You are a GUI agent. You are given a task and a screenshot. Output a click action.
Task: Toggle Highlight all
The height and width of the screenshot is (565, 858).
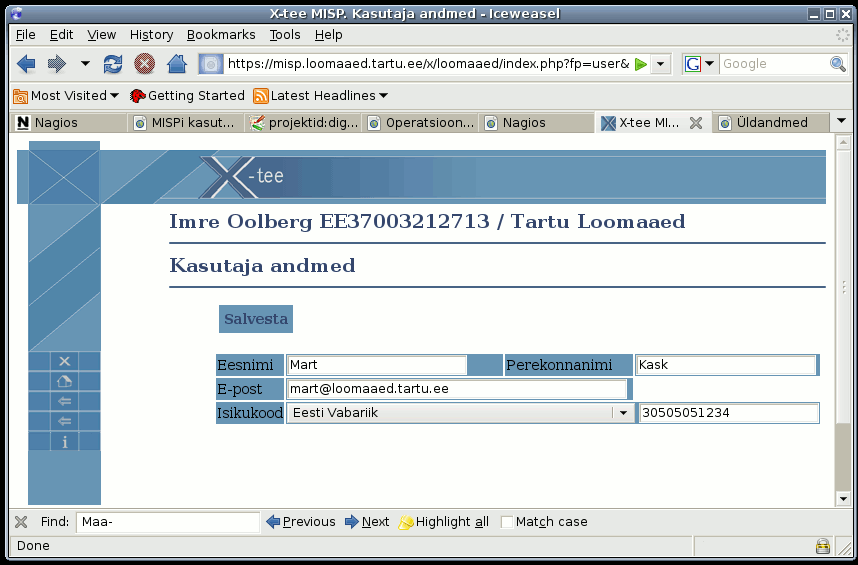444,522
